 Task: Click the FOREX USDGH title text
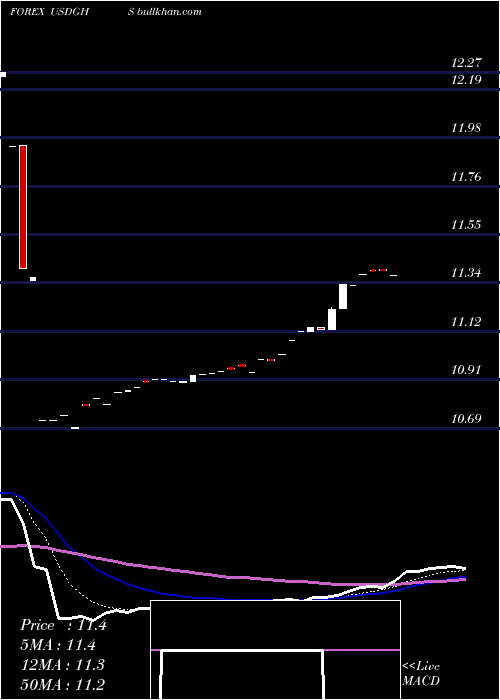[x=50, y=12]
